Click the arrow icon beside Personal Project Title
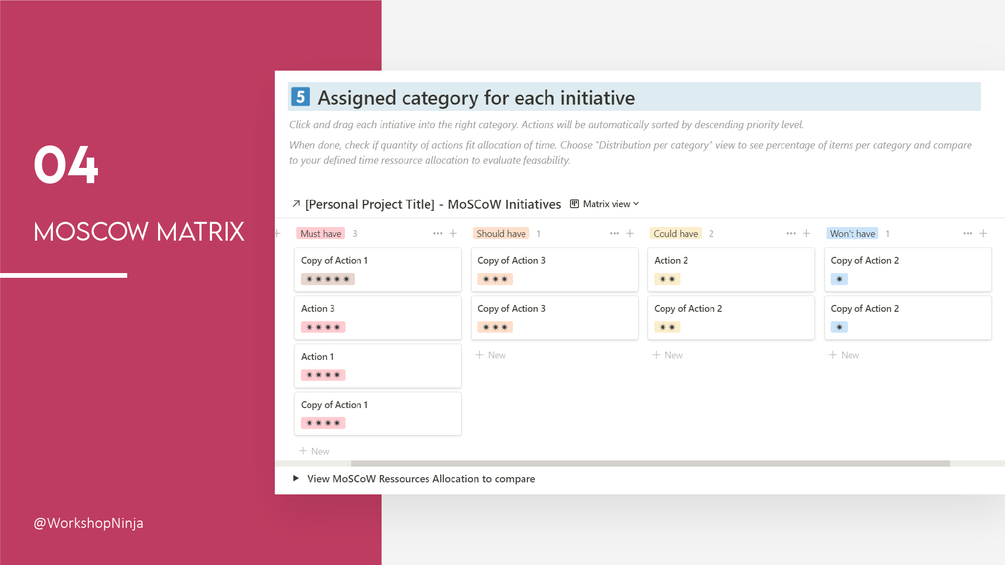Image resolution: width=1005 pixels, height=565 pixels. [296, 204]
